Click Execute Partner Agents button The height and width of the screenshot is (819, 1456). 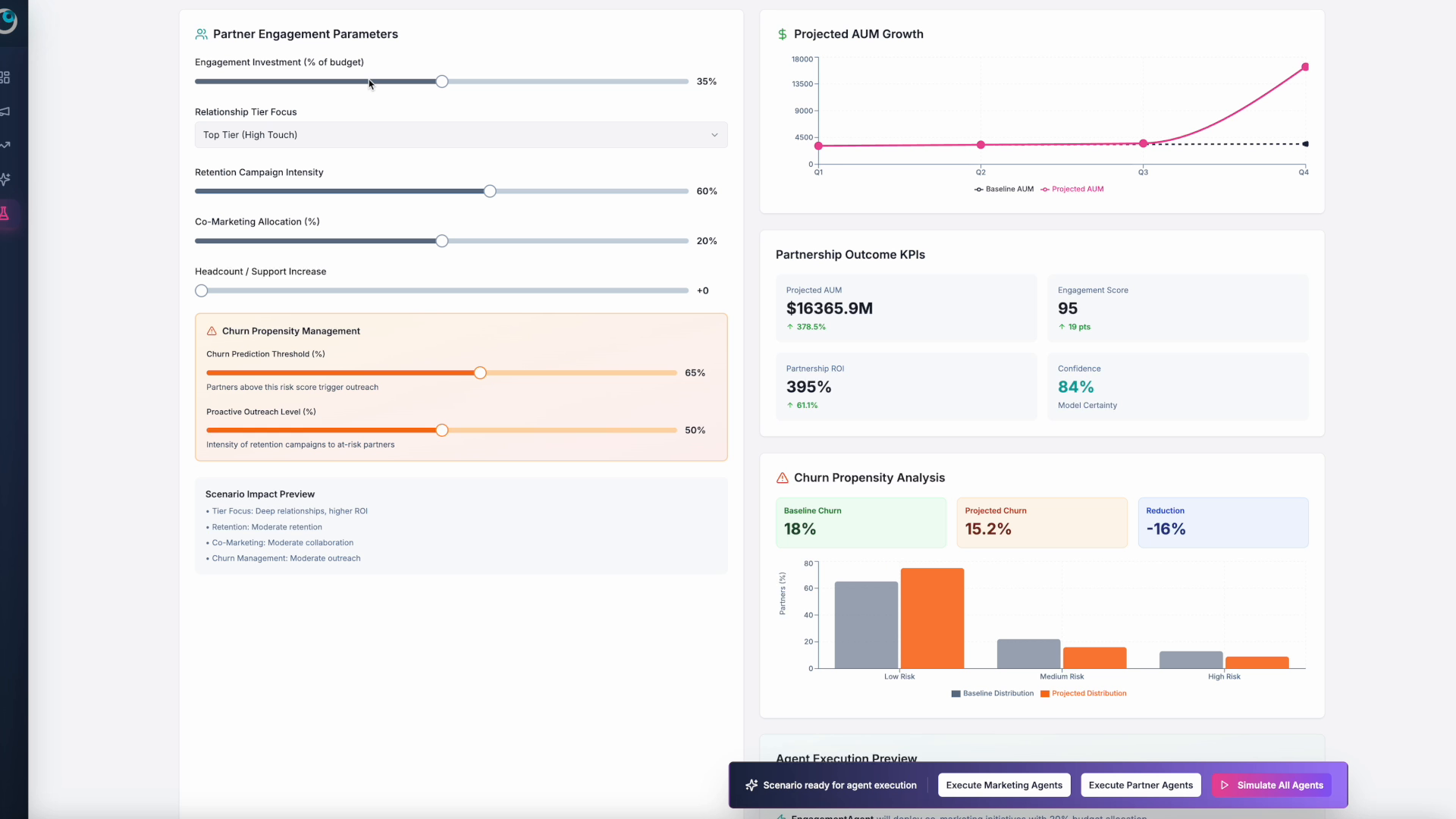click(x=1140, y=785)
